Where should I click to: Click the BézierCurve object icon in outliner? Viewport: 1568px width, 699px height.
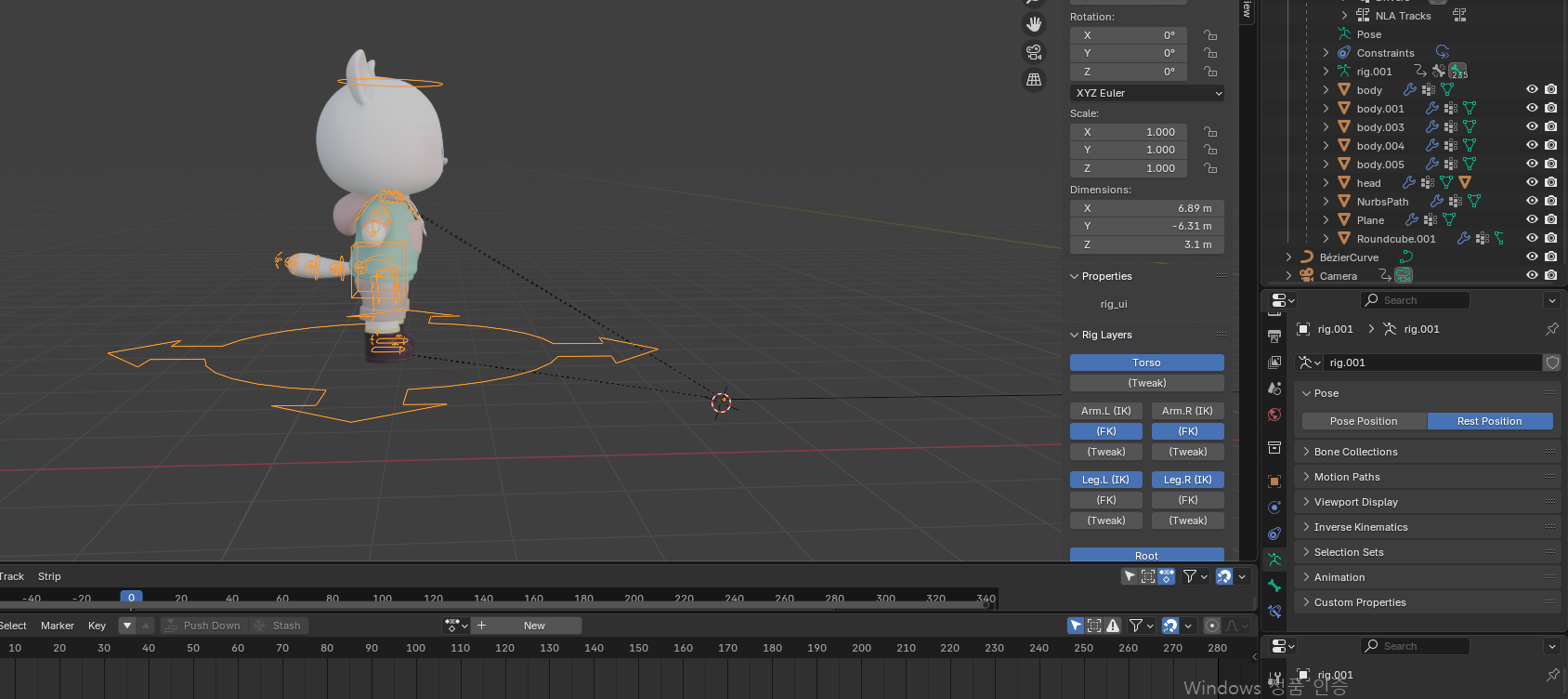tap(1307, 257)
